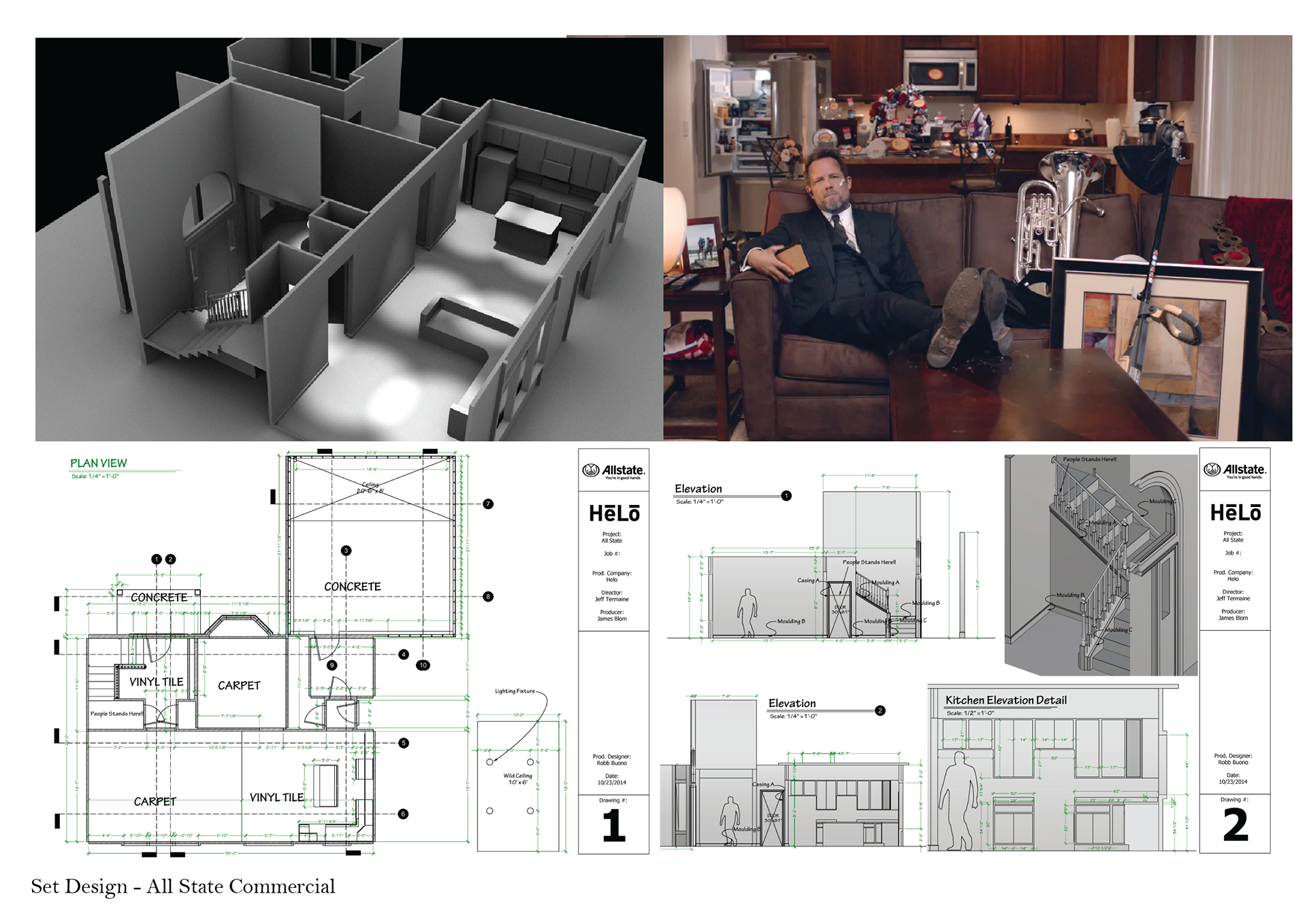Select marker 10 below the concrete room
This screenshot has height=924, width=1307.
tap(423, 665)
